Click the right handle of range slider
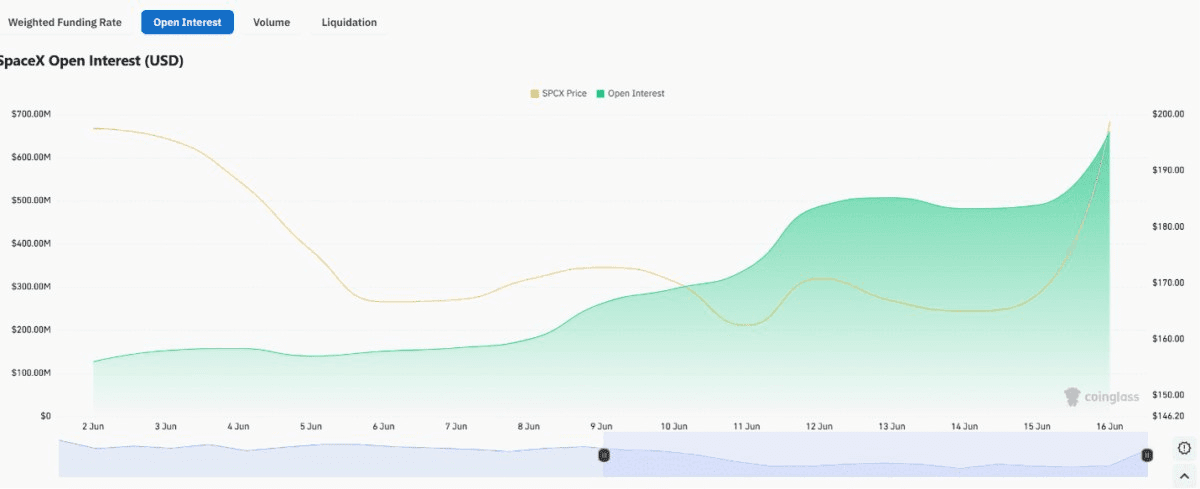 point(1147,455)
